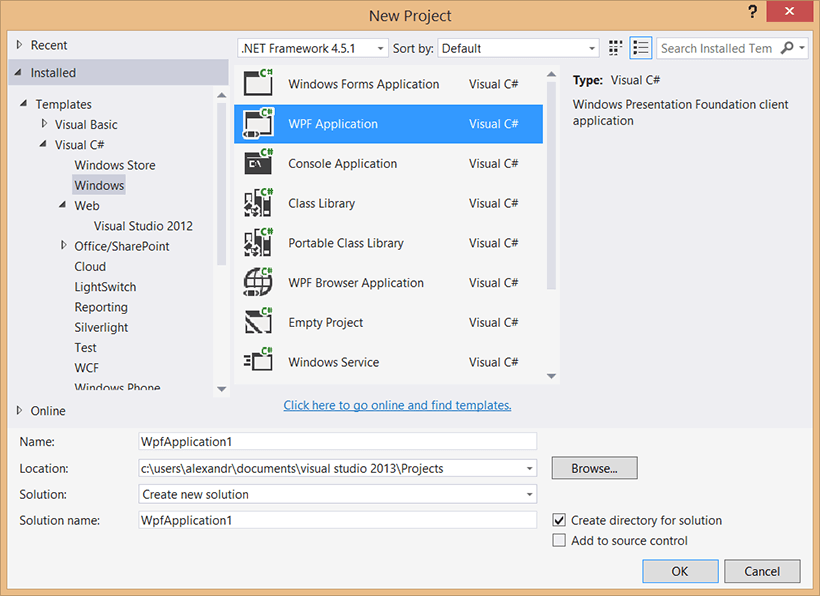Switch to small icons view
Screen dimensions: 820x596
(x=616, y=48)
